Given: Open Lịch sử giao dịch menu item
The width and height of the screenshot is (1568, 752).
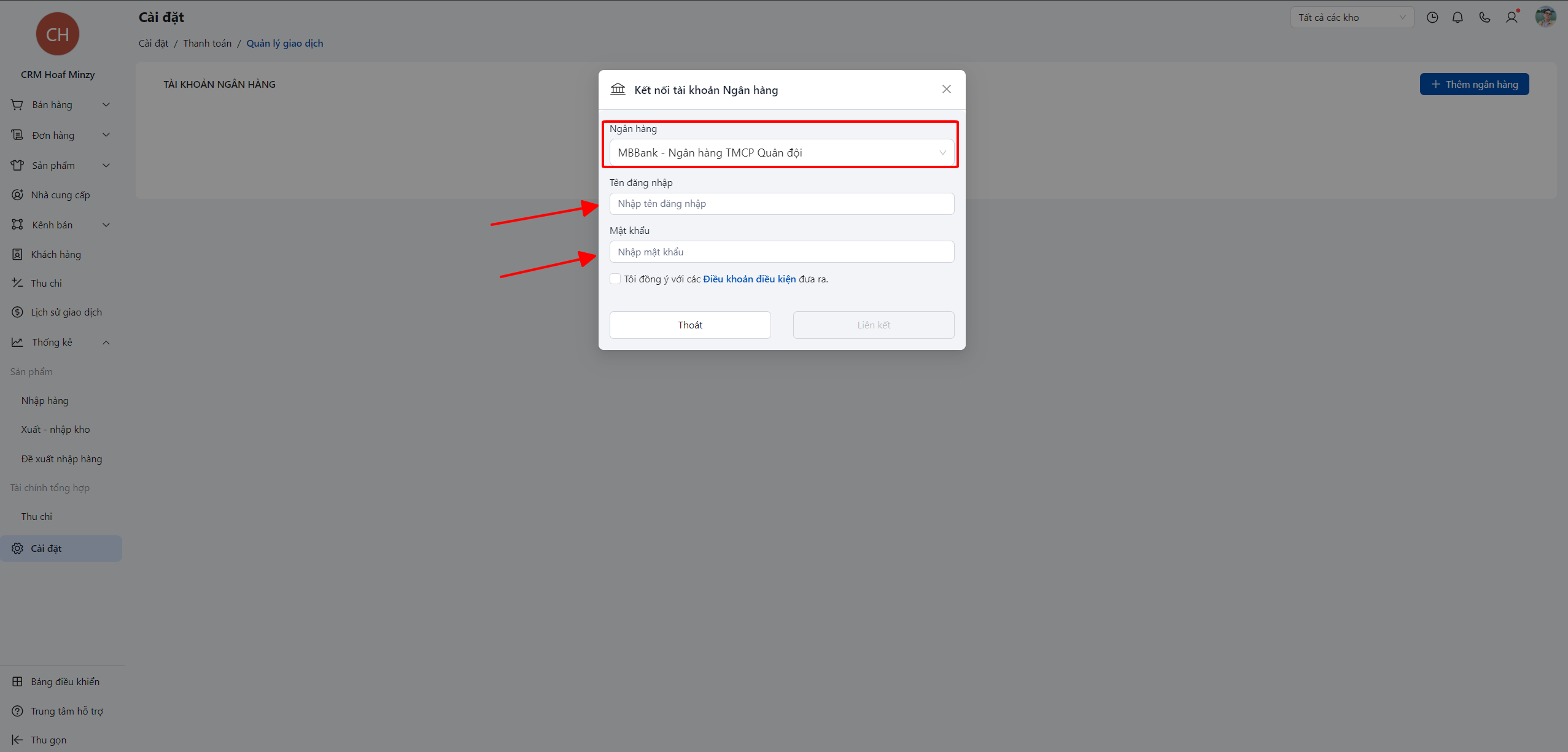Looking at the screenshot, I should click(x=66, y=312).
